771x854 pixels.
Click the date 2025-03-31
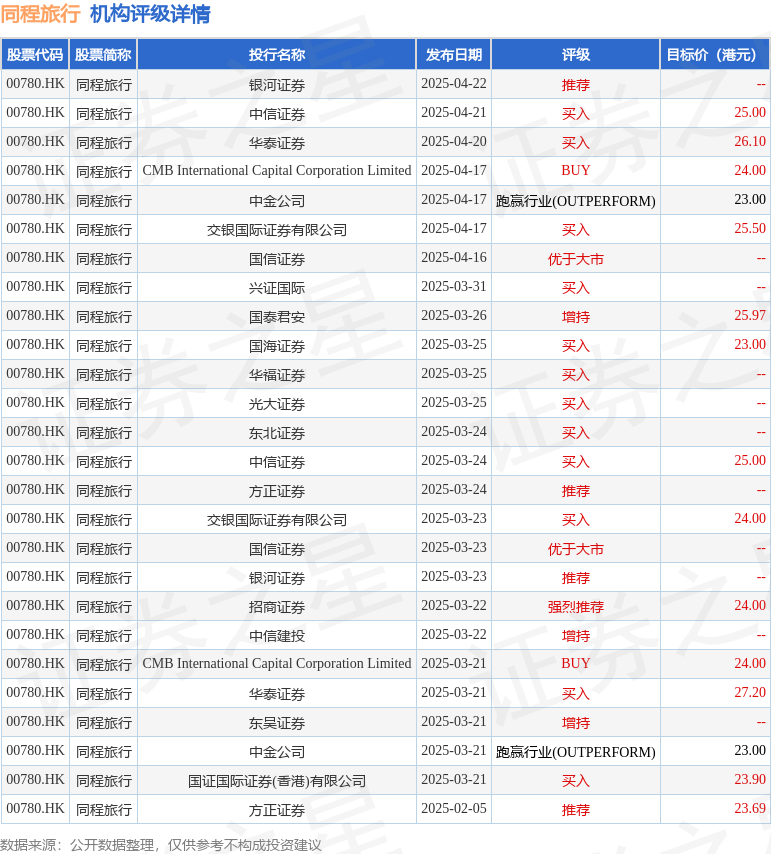(x=454, y=286)
